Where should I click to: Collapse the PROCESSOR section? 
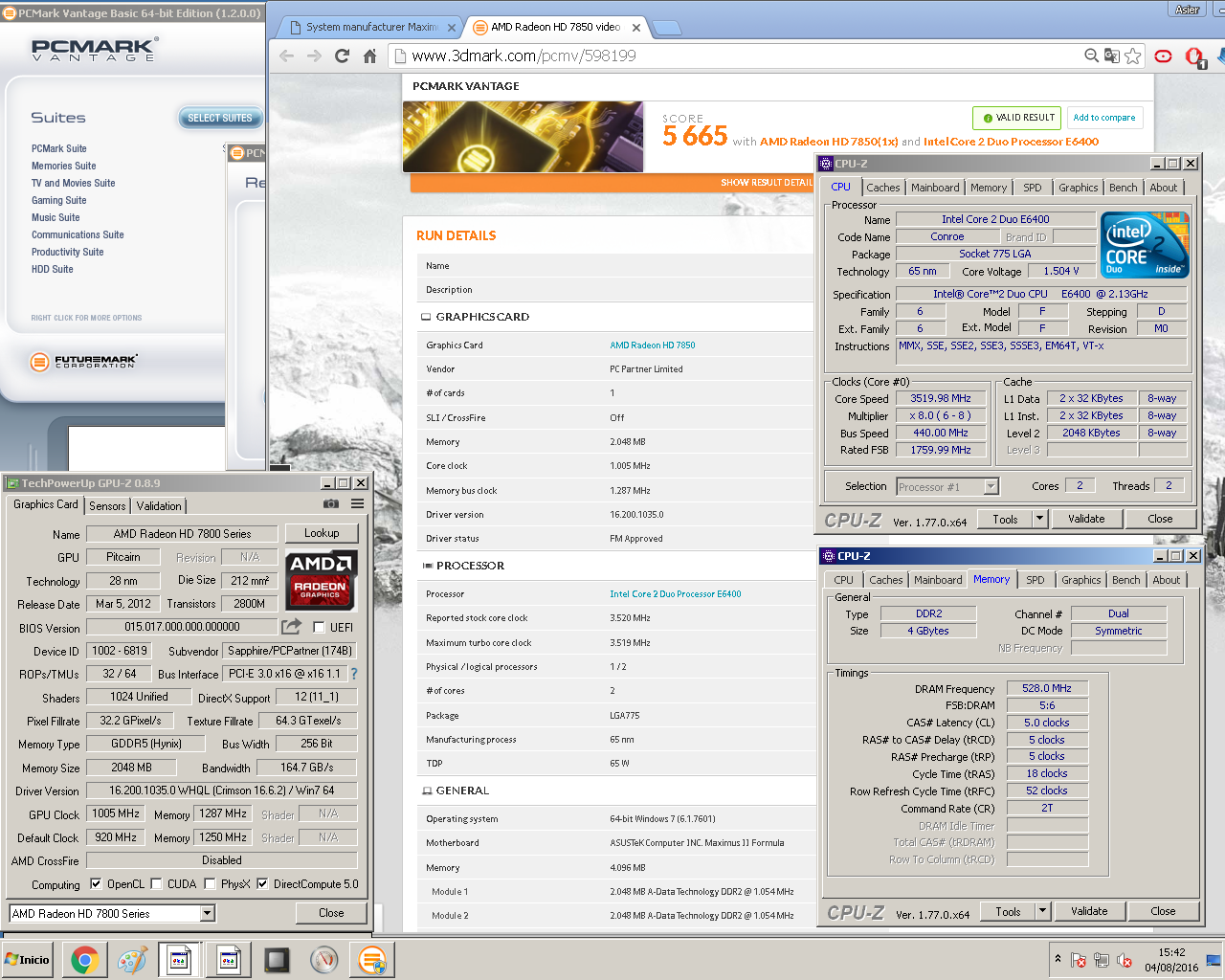pos(426,566)
